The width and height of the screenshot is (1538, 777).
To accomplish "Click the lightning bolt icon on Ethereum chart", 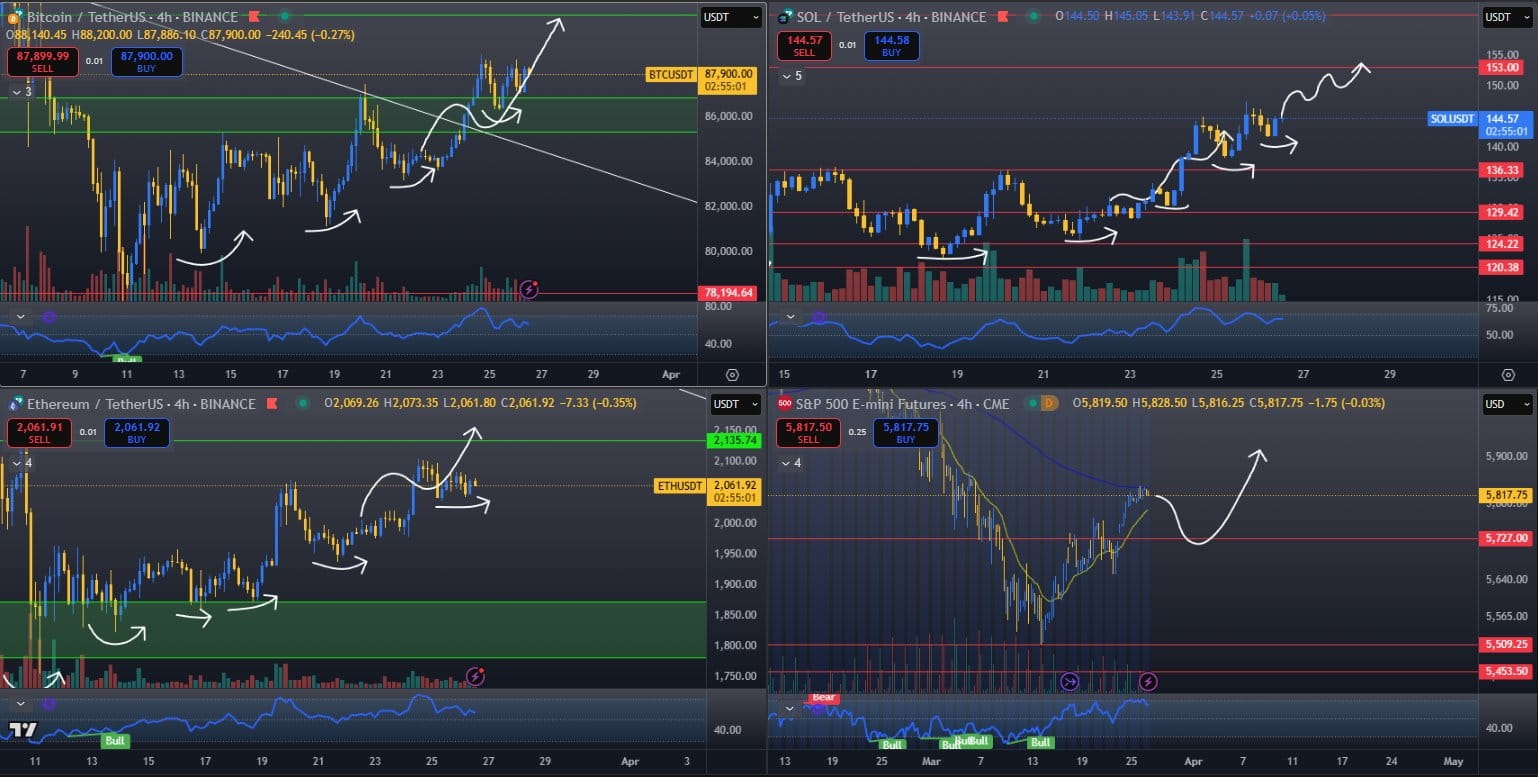I will pyautogui.click(x=475, y=677).
